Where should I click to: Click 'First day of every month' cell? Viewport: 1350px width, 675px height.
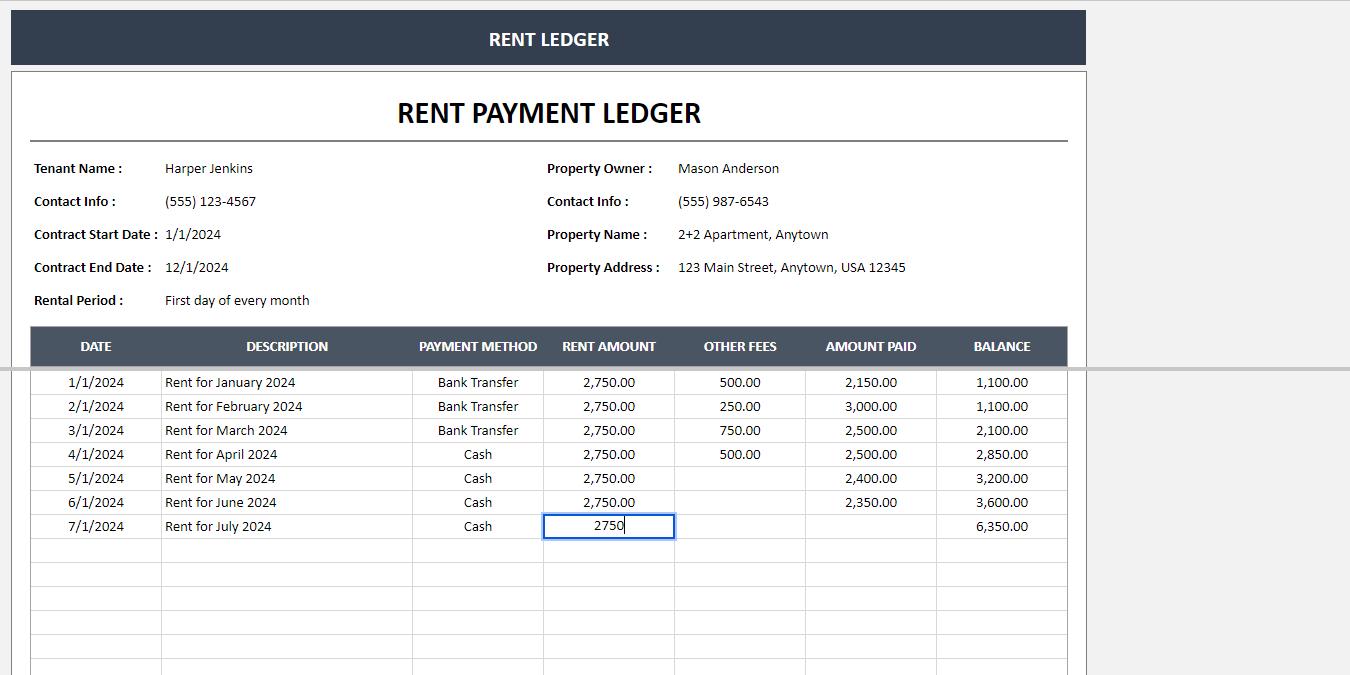[237, 300]
